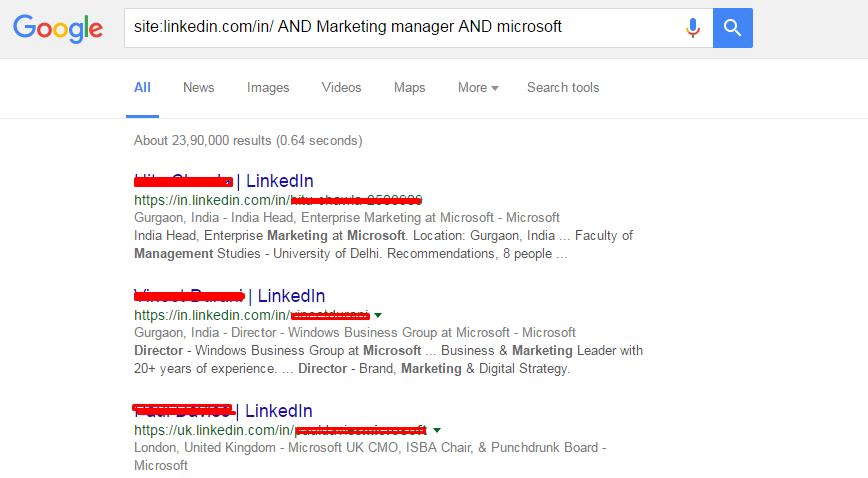
Task: Click the blue search magnifier button
Action: pyautogui.click(x=732, y=28)
